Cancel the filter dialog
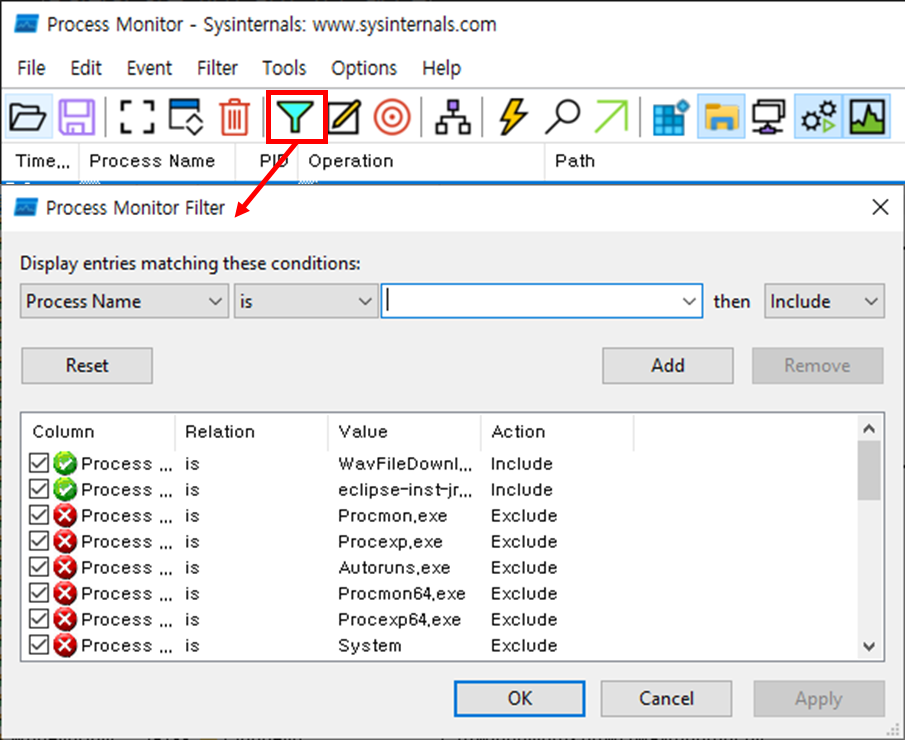Viewport: 905px width, 740px height. 666,698
